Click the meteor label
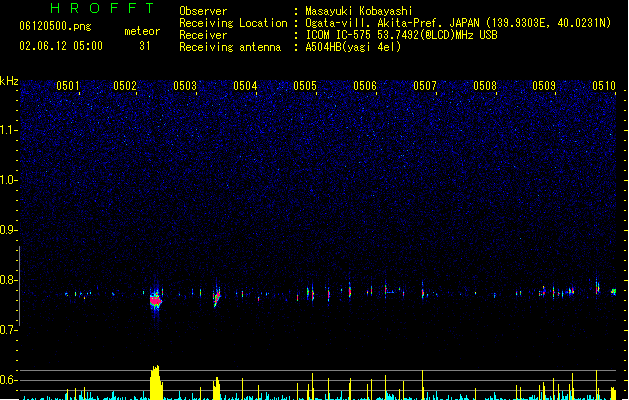The height and width of the screenshot is (400, 629). pos(142,31)
